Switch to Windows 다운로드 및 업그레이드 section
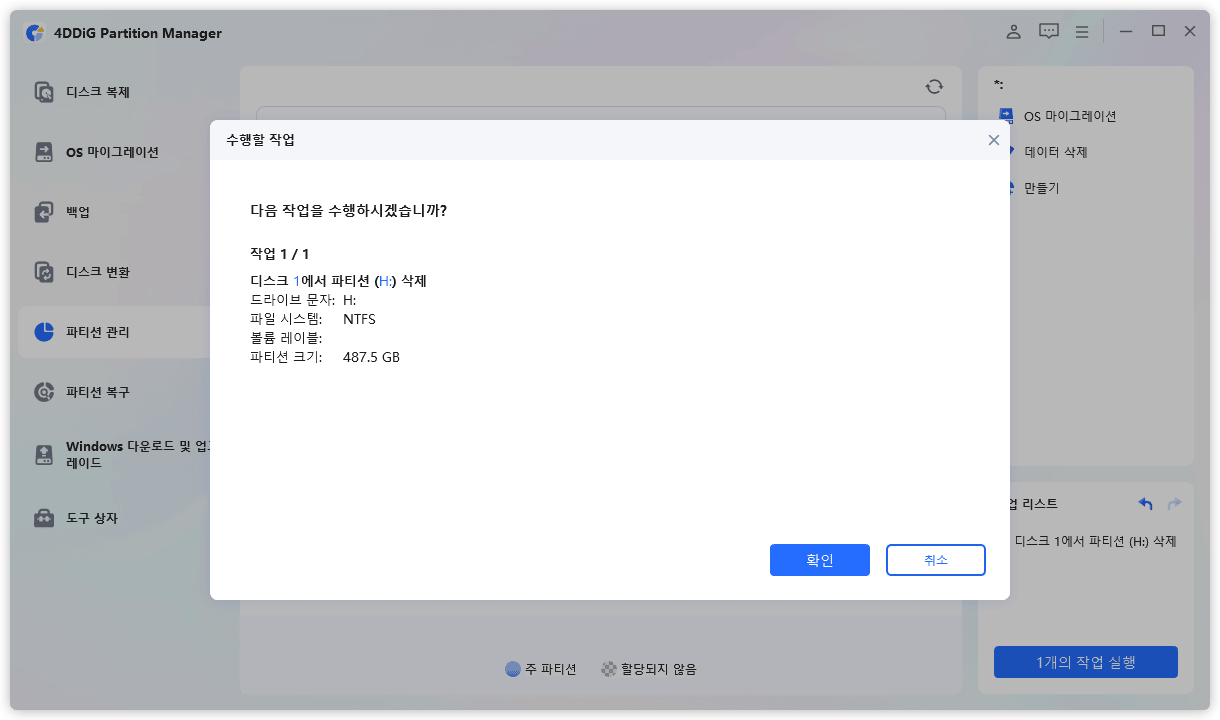This screenshot has width=1220, height=720. [x=110, y=453]
